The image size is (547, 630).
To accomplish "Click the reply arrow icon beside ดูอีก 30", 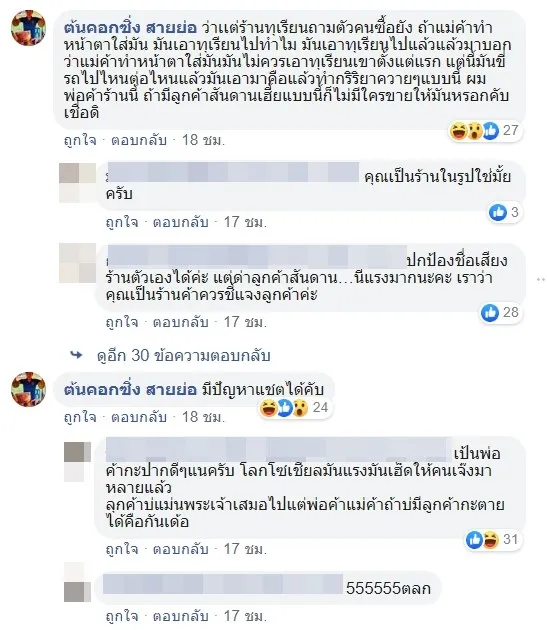I will (76, 355).
